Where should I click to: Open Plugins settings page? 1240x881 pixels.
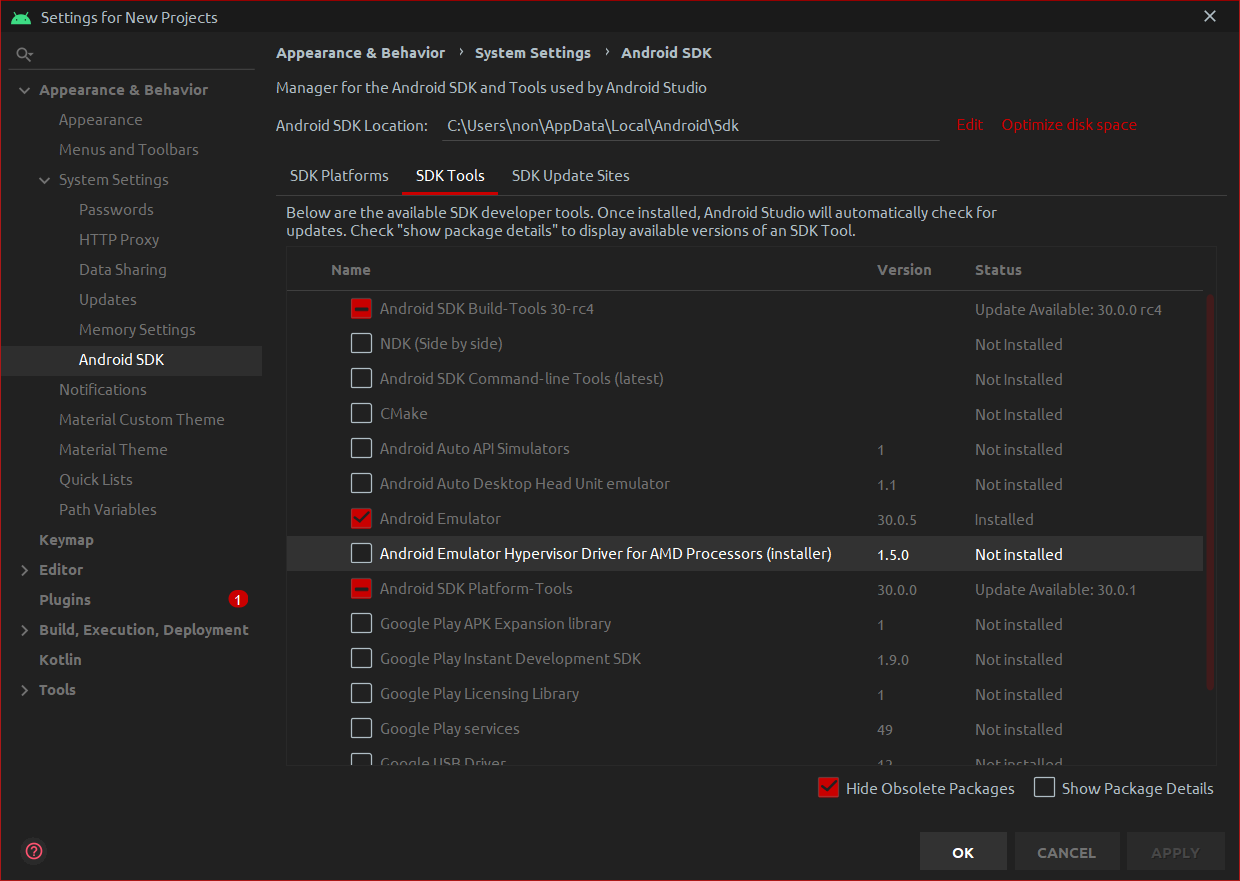(x=65, y=600)
